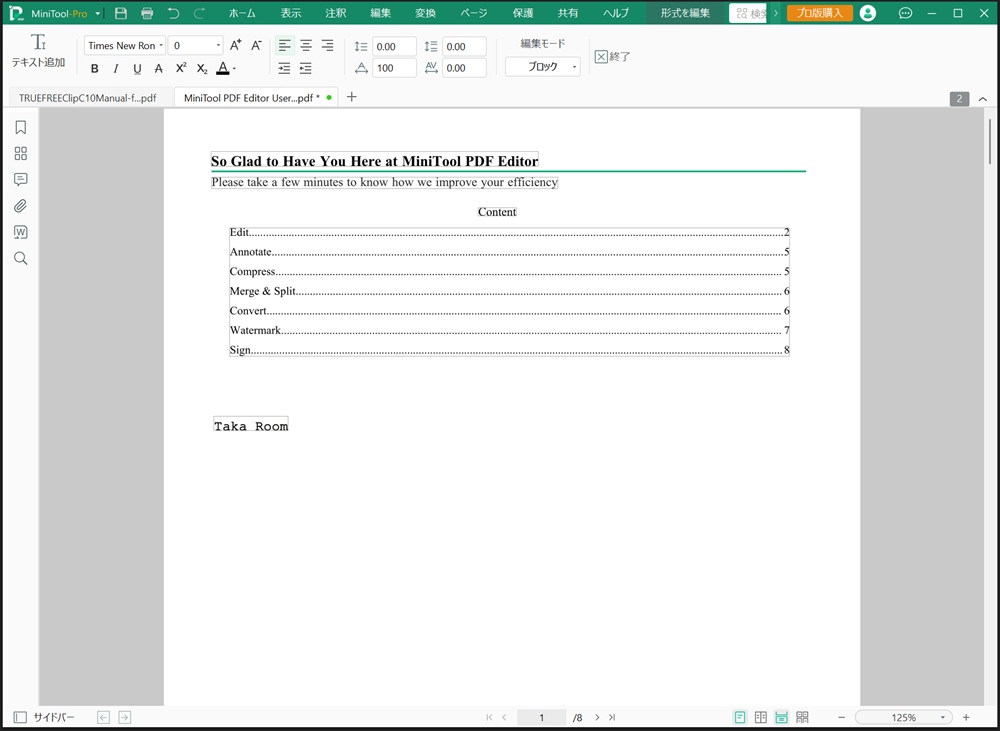Open the ホーム menu
The image size is (1000, 731).
(242, 13)
